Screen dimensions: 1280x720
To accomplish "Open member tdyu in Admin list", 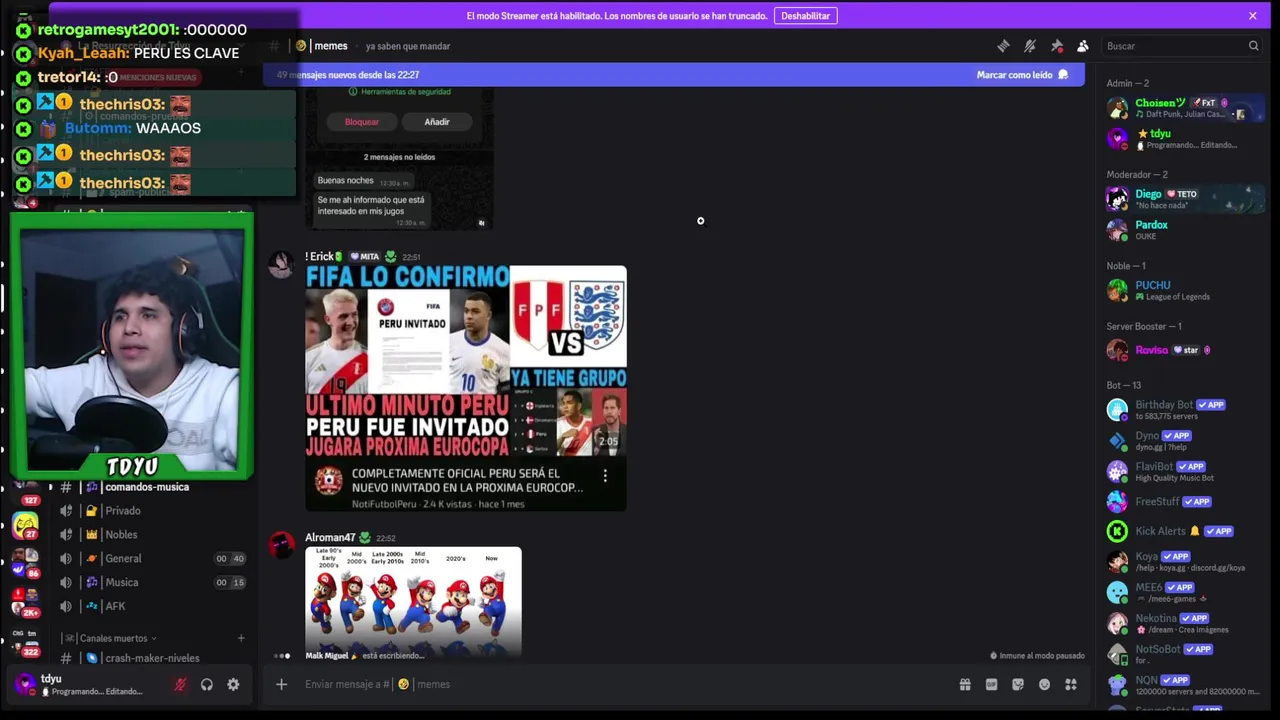I will pyautogui.click(x=1186, y=138).
